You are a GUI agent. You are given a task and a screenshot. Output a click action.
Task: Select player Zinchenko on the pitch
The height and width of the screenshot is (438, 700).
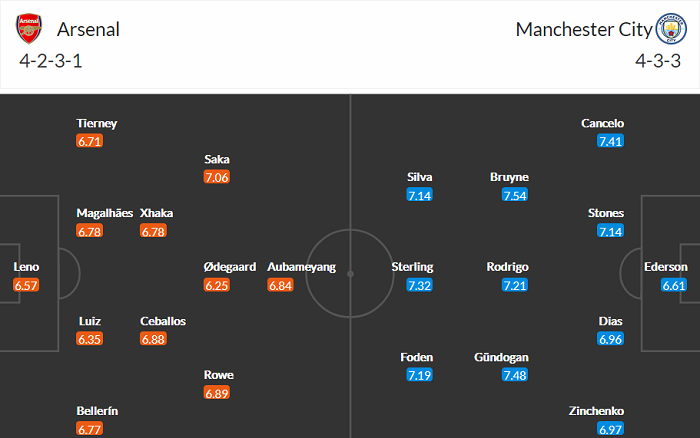tap(595, 410)
